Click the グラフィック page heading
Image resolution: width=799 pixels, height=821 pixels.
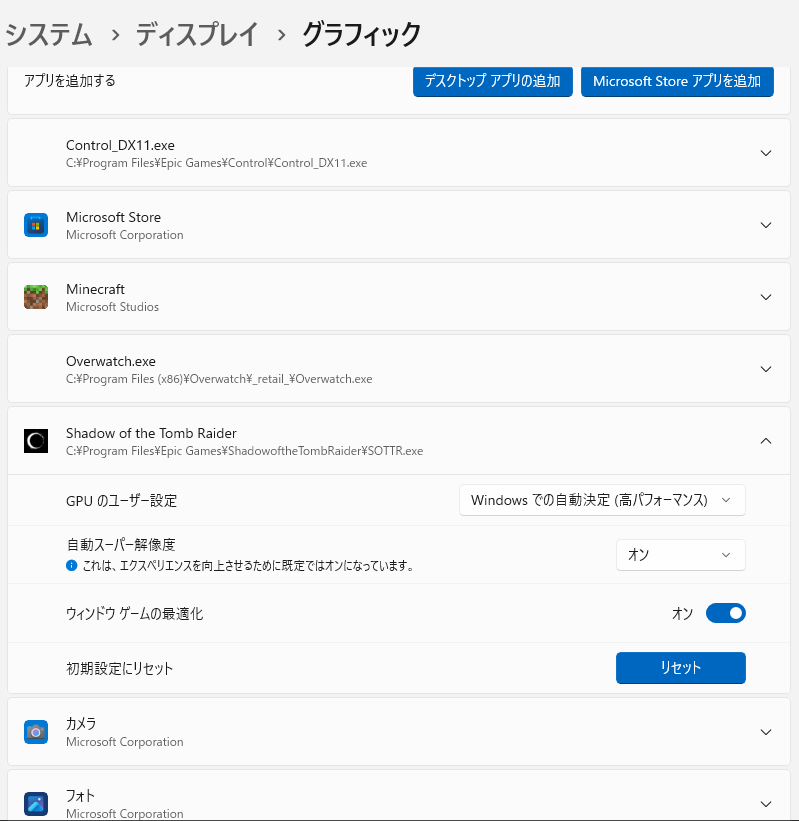pos(362,35)
